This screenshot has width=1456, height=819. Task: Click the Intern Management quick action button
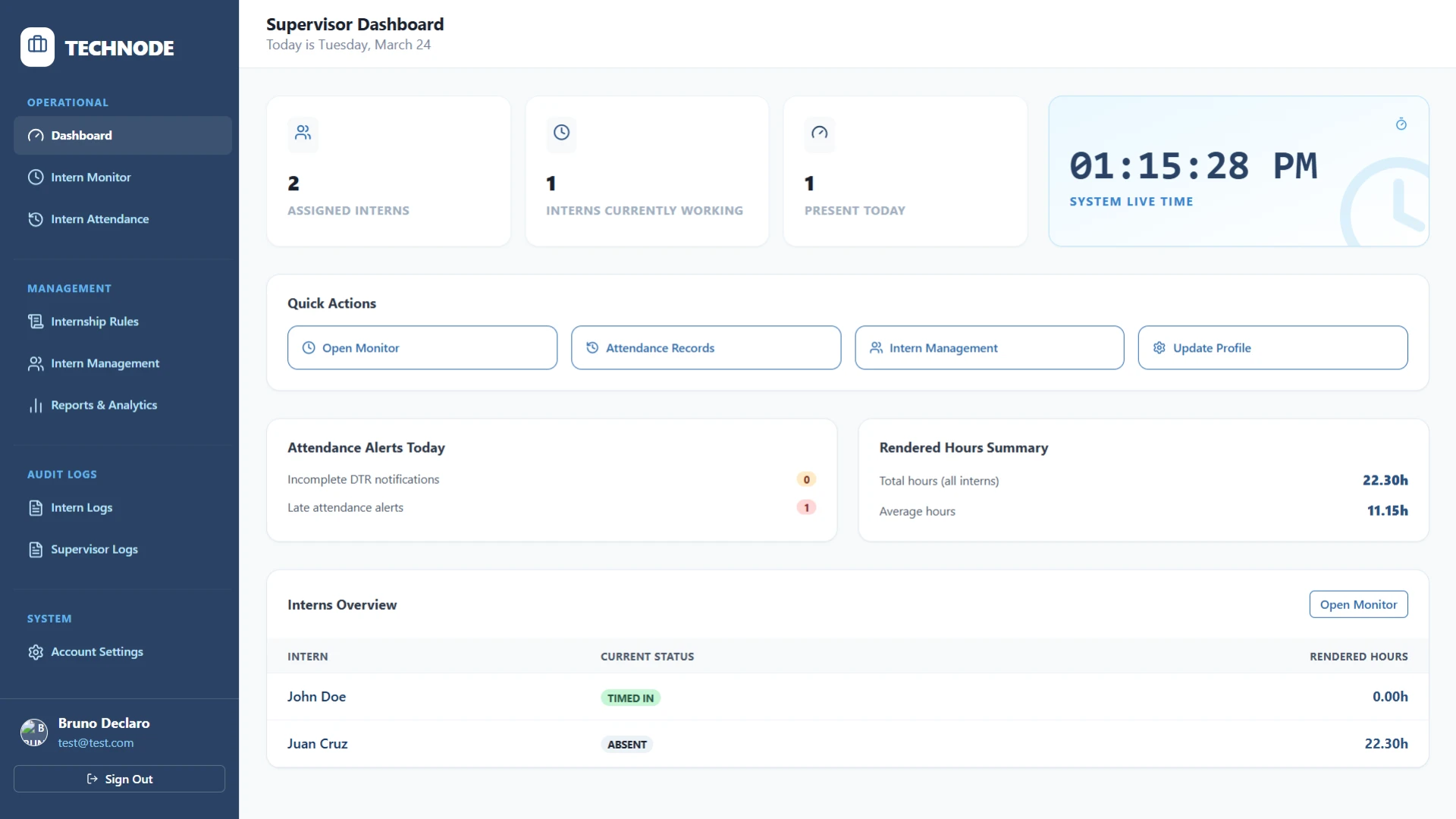[990, 348]
